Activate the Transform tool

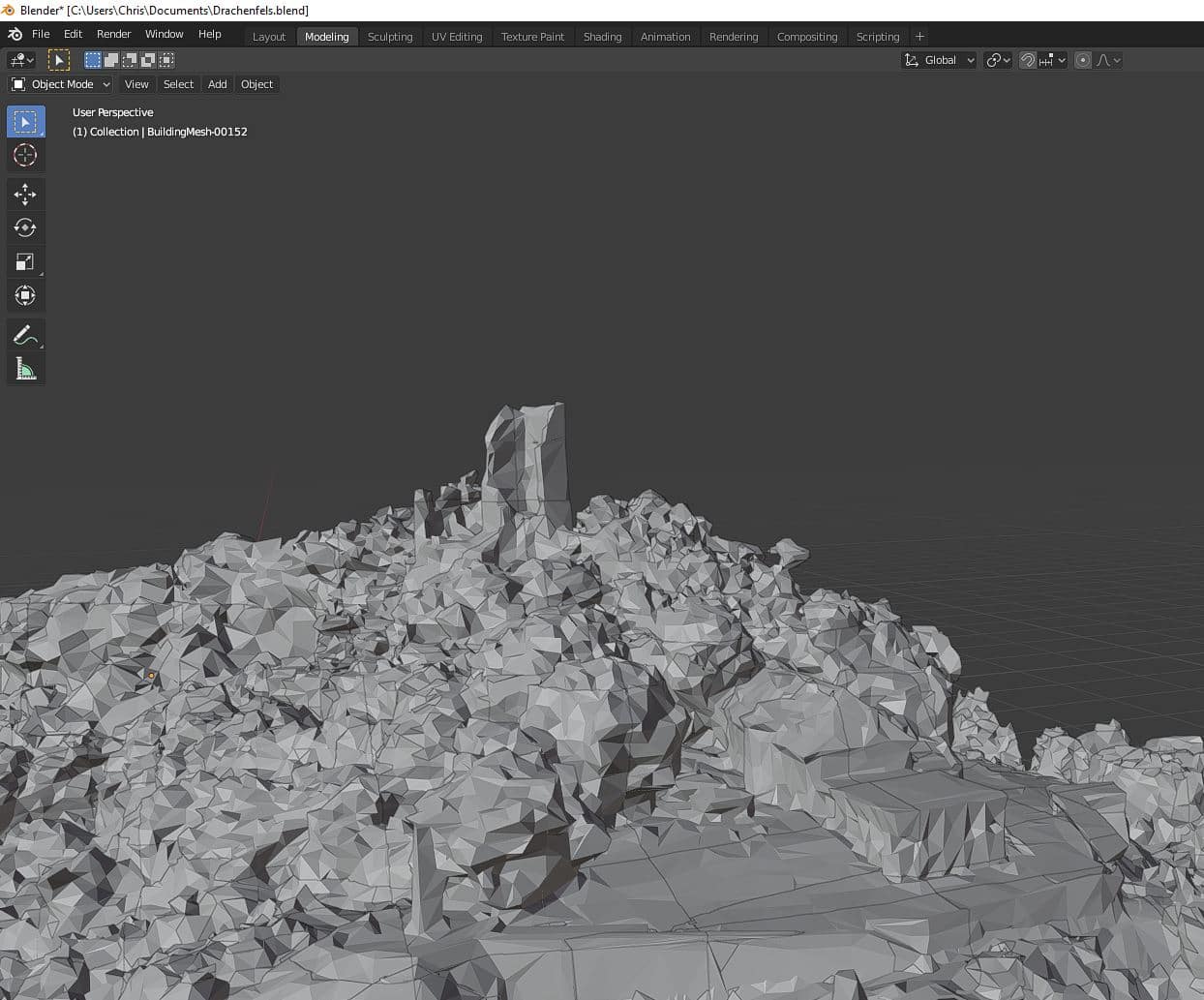(25, 296)
